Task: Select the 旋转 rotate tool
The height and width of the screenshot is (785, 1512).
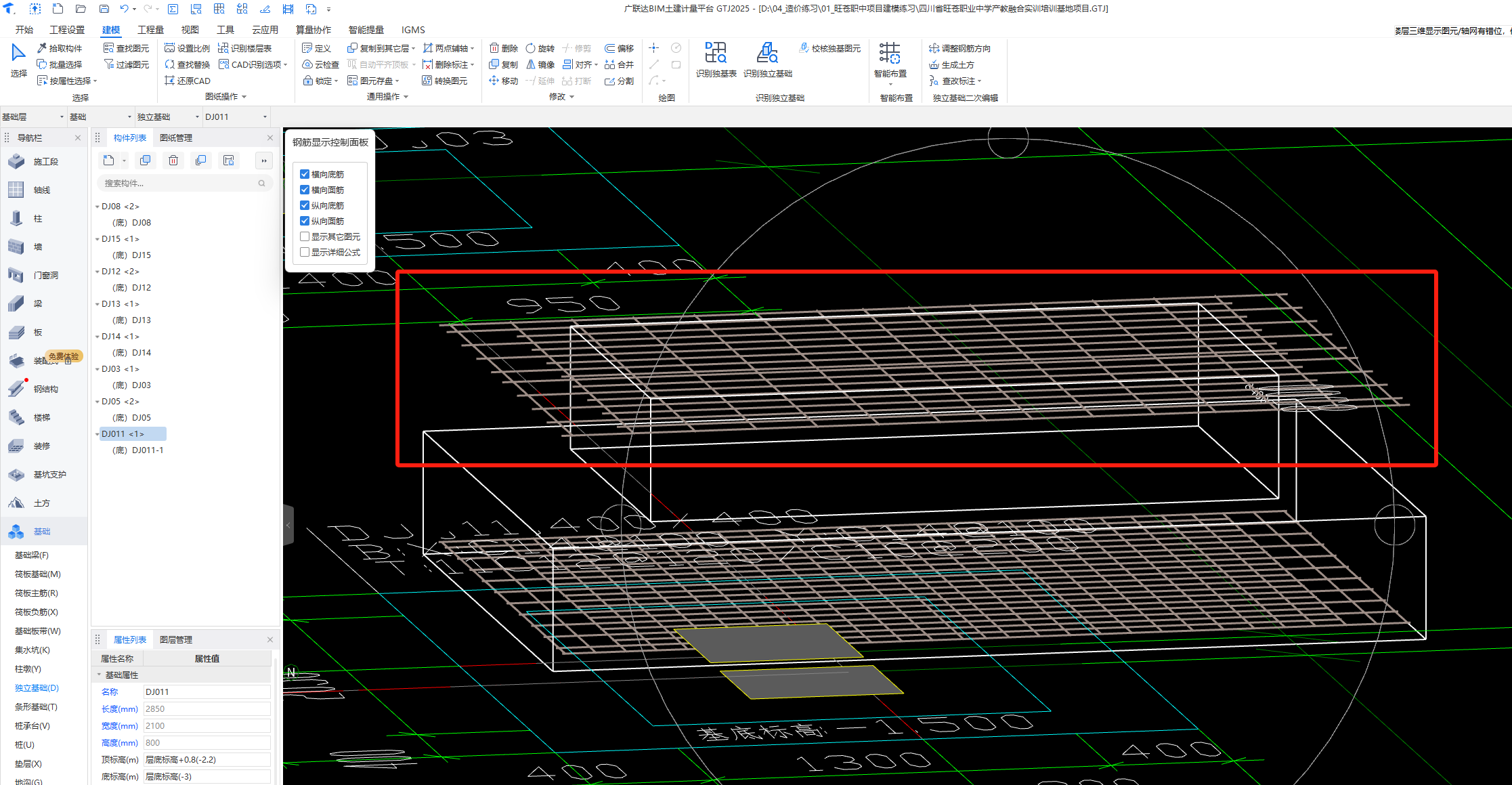Action: pyautogui.click(x=540, y=48)
